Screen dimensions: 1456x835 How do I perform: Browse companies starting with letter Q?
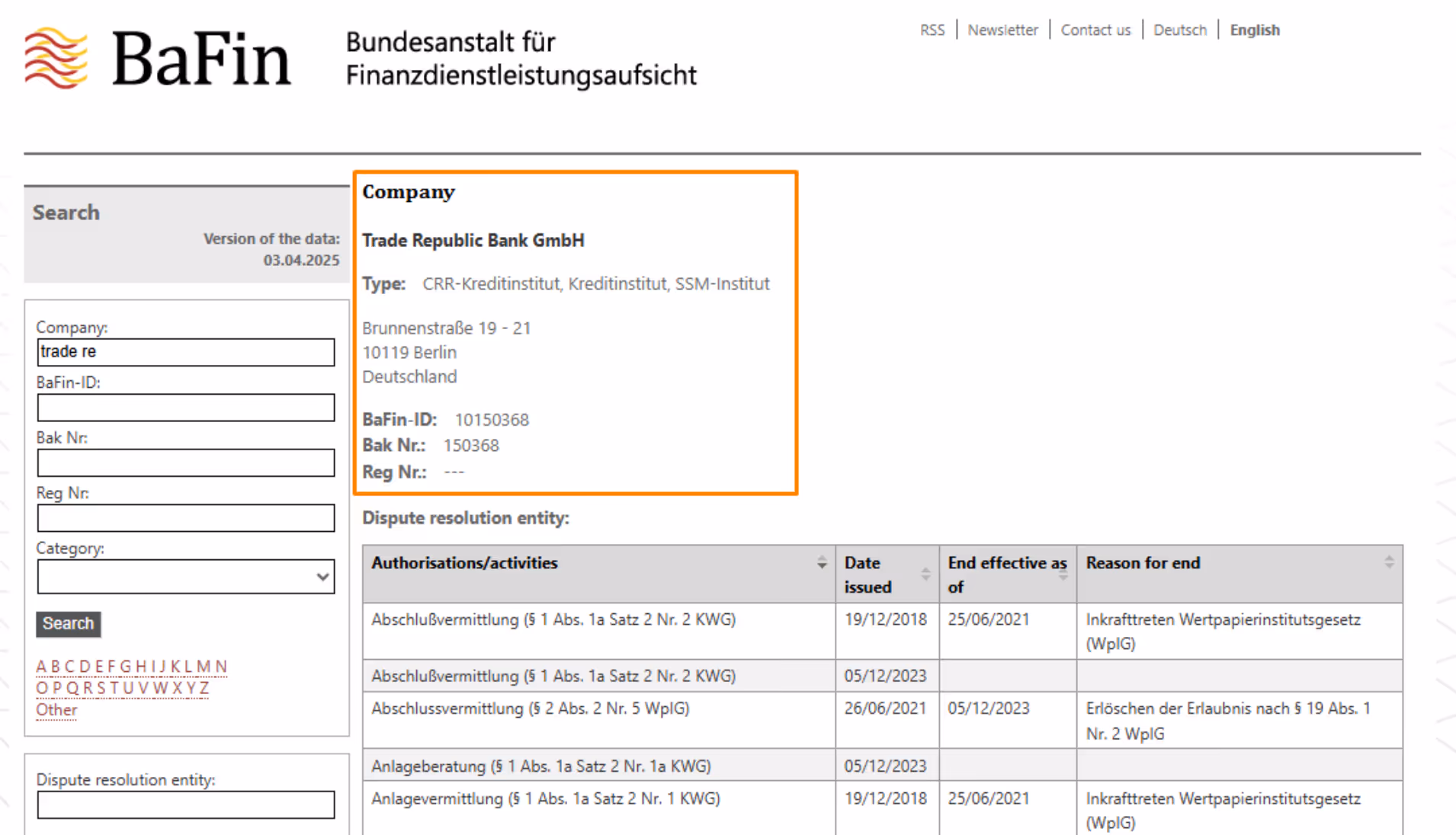[72, 688]
